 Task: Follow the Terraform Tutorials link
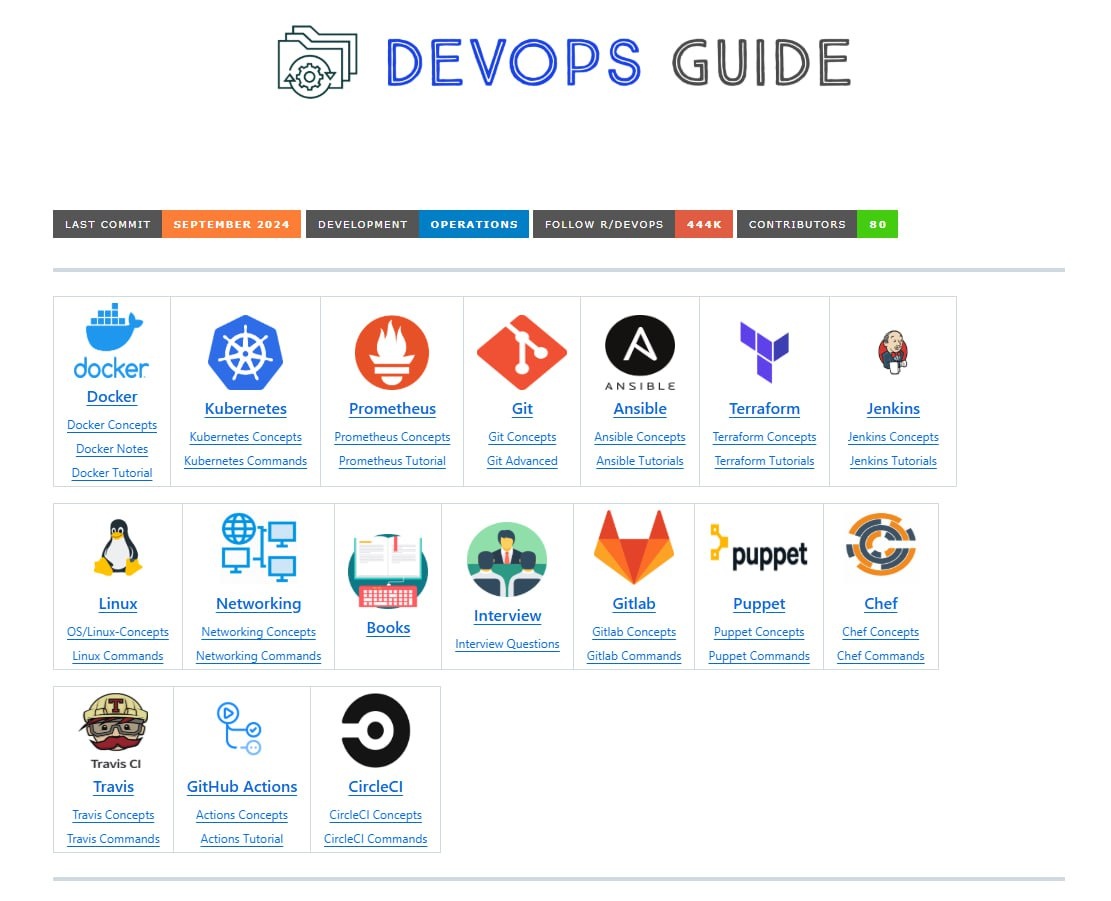click(x=764, y=461)
